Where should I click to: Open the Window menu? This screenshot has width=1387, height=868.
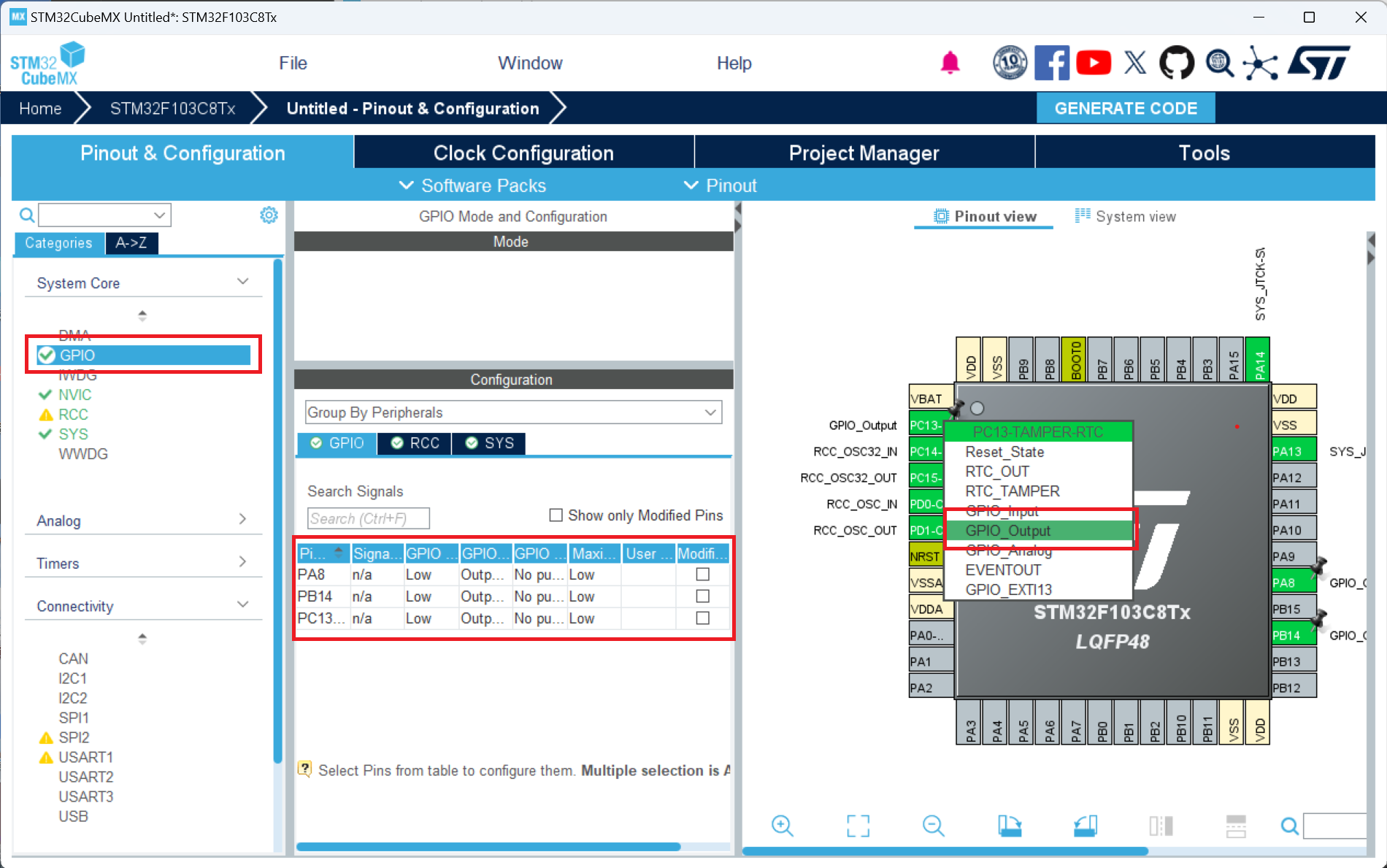[530, 64]
